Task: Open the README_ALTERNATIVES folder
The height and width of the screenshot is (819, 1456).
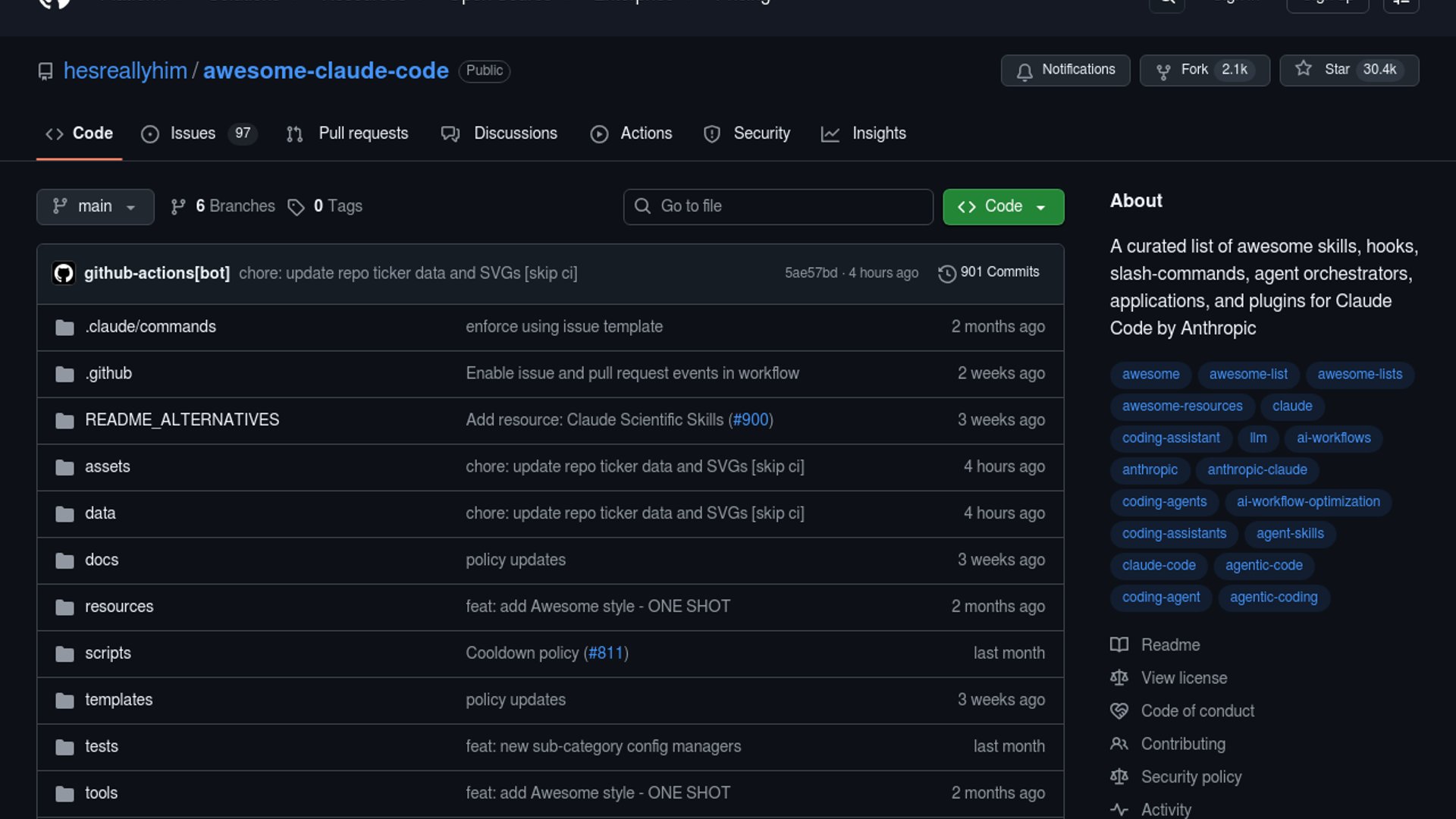Action: coord(182,419)
